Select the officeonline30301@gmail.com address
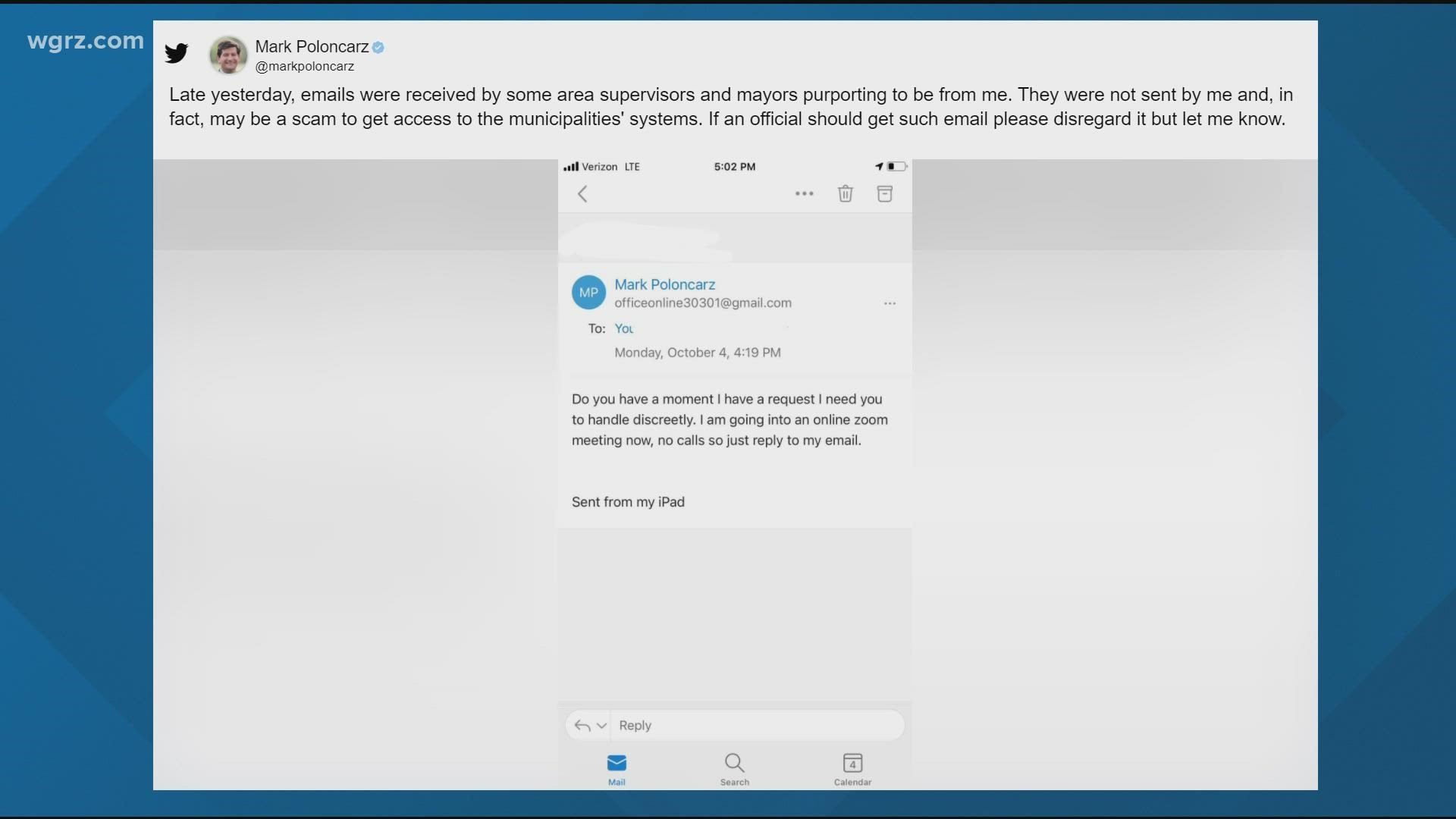 click(x=703, y=303)
